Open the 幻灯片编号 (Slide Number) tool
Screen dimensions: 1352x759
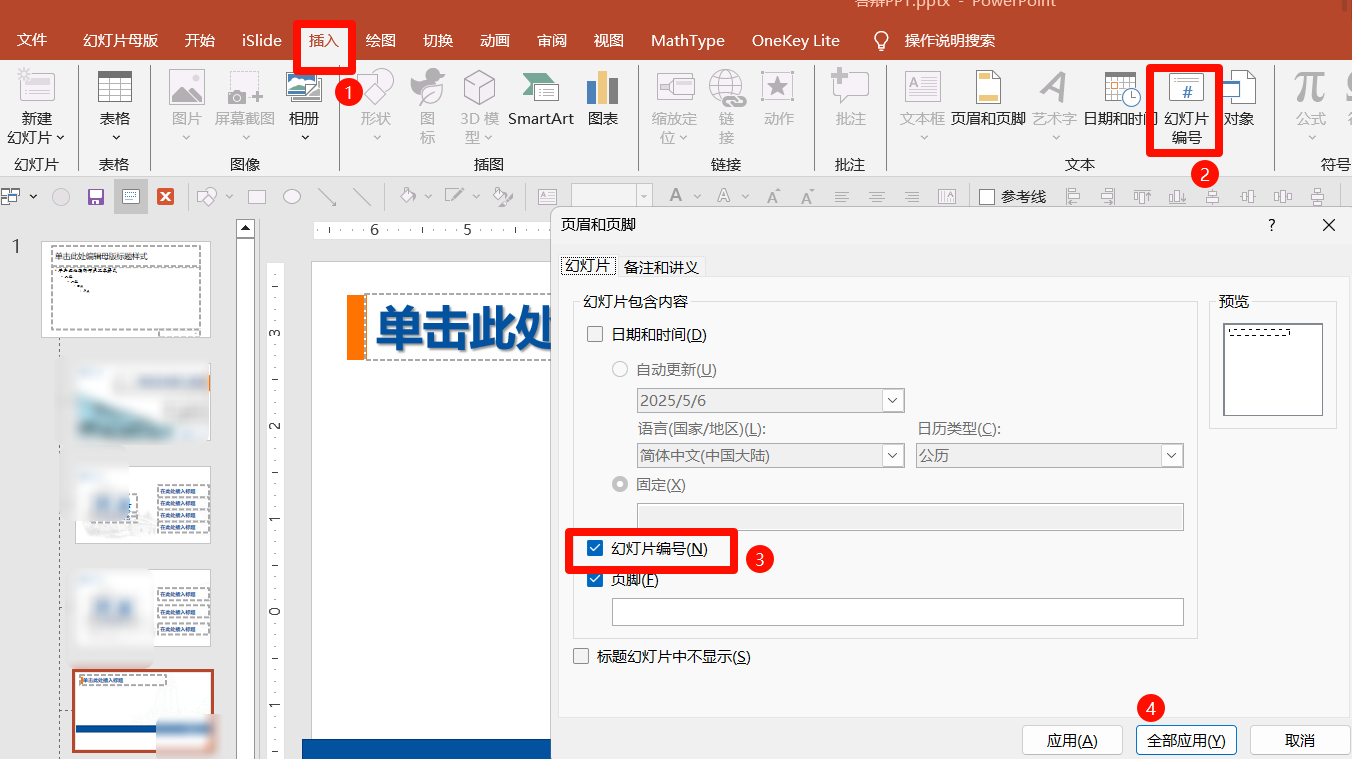click(x=1184, y=105)
